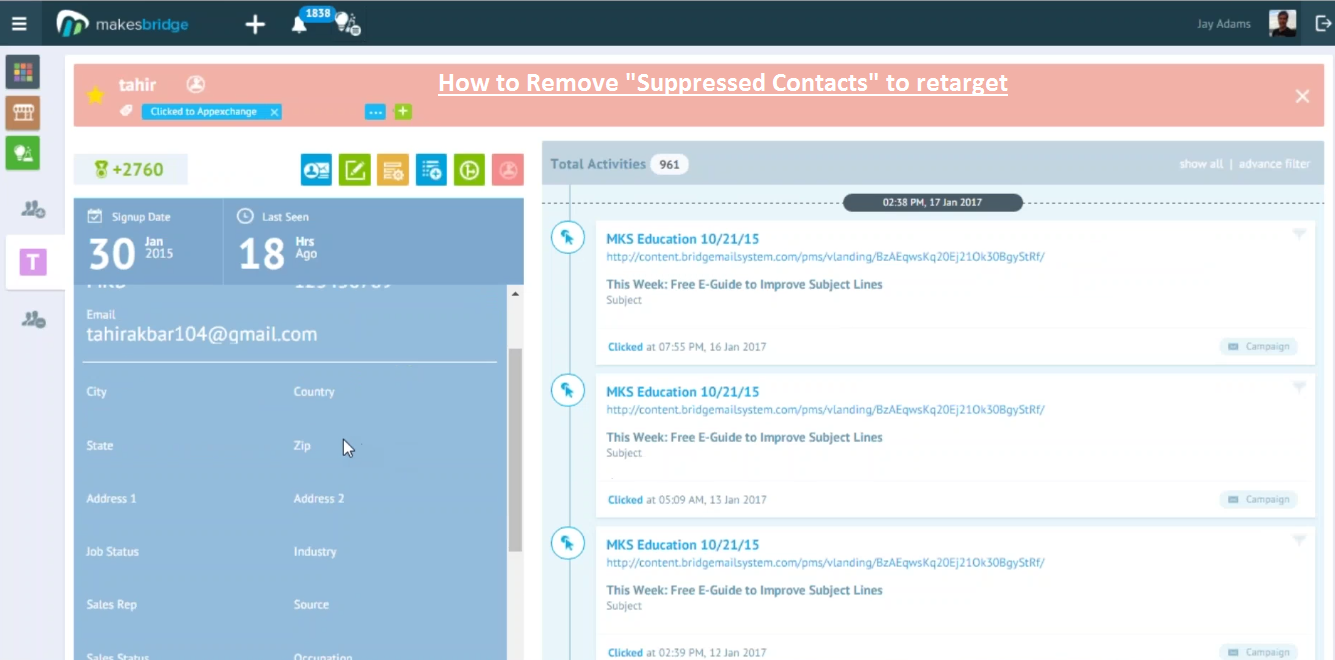
Task: Open MKS Education title in 12 Jan card
Action: tap(683, 545)
